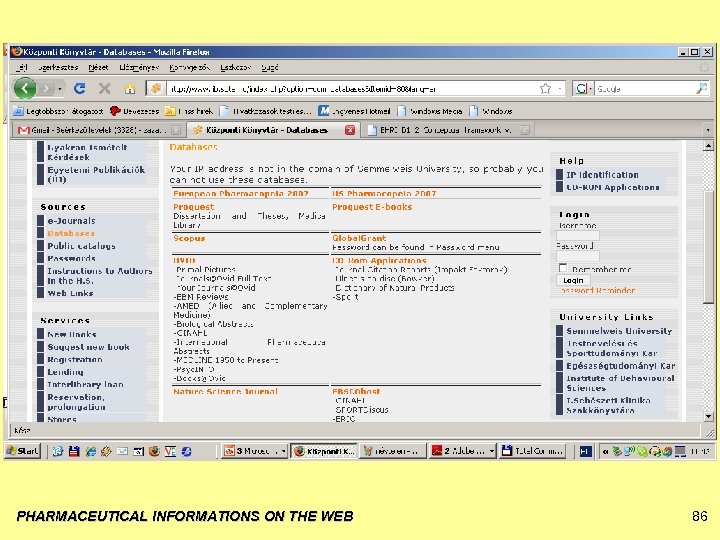Go to the home page icon
The height and width of the screenshot is (540, 720).
(130, 88)
